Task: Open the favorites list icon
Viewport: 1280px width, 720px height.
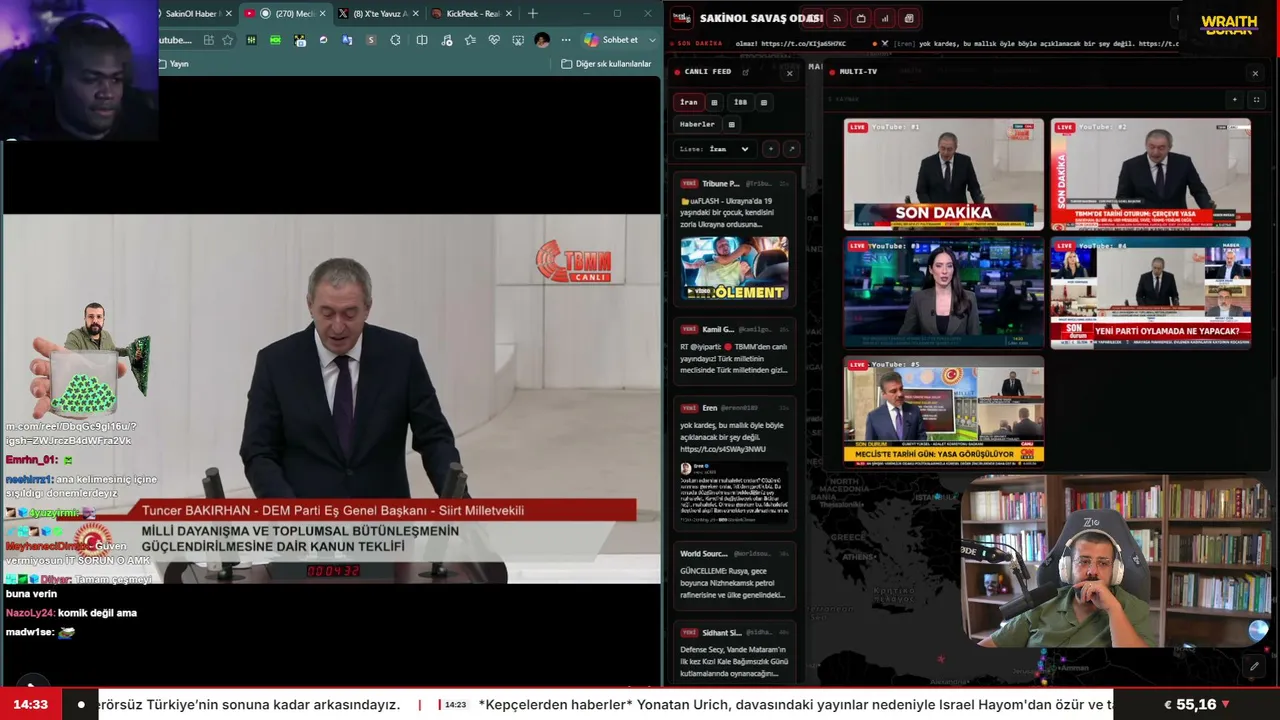Action: pos(470,40)
